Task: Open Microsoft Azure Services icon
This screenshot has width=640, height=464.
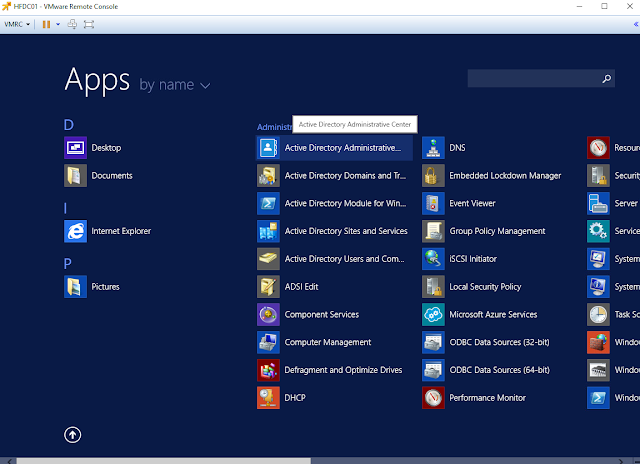Action: (433, 314)
